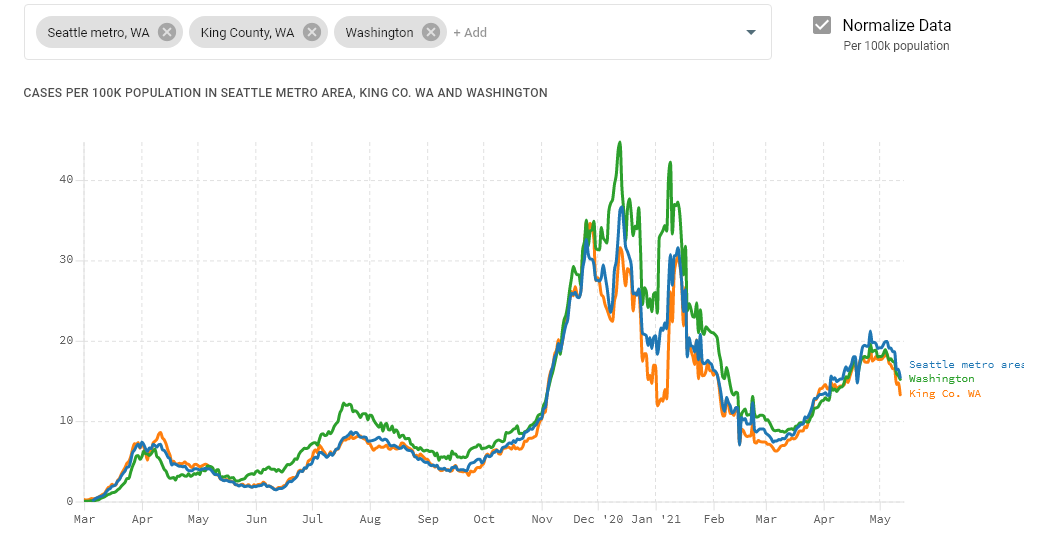Select the King County, WA chip label
Image resolution: width=1052 pixels, height=559 pixels.
point(248,32)
